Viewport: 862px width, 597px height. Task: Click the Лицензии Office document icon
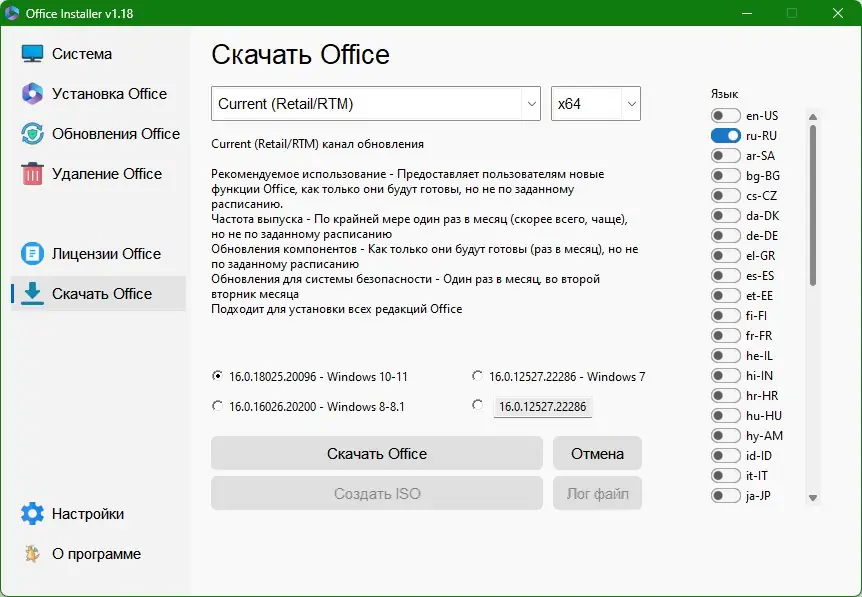(x=31, y=253)
